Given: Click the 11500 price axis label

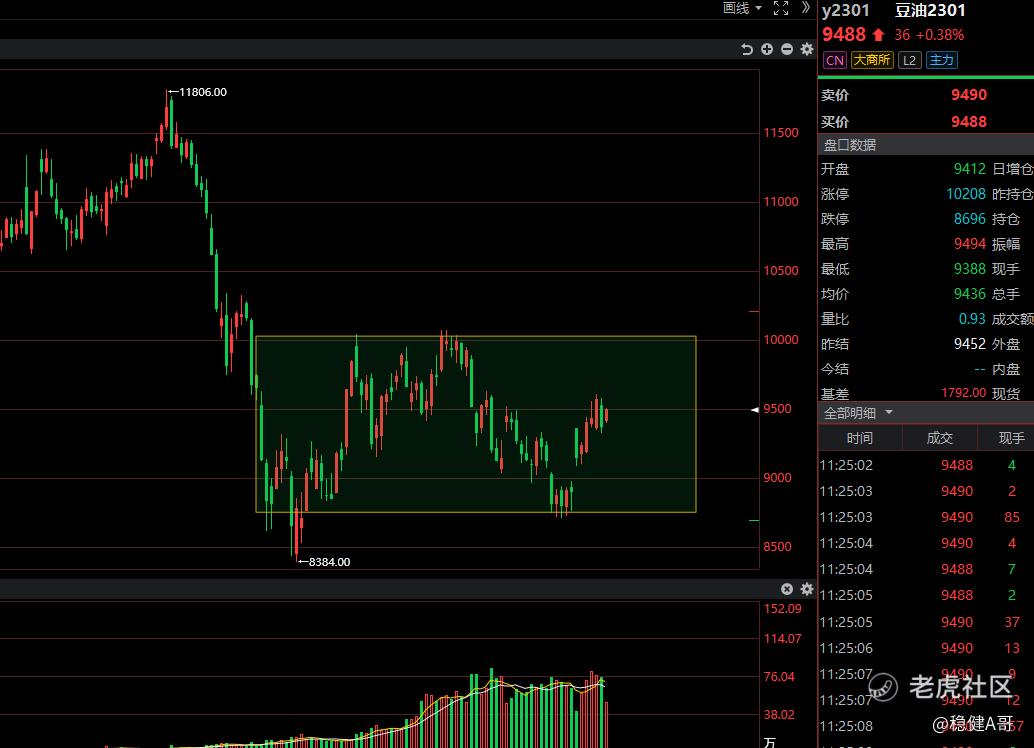Looking at the screenshot, I should (x=781, y=133).
